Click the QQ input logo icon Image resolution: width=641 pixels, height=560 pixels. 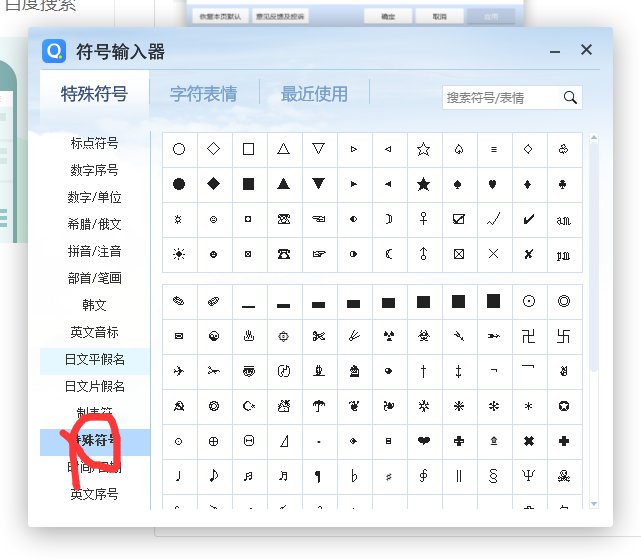[x=54, y=51]
